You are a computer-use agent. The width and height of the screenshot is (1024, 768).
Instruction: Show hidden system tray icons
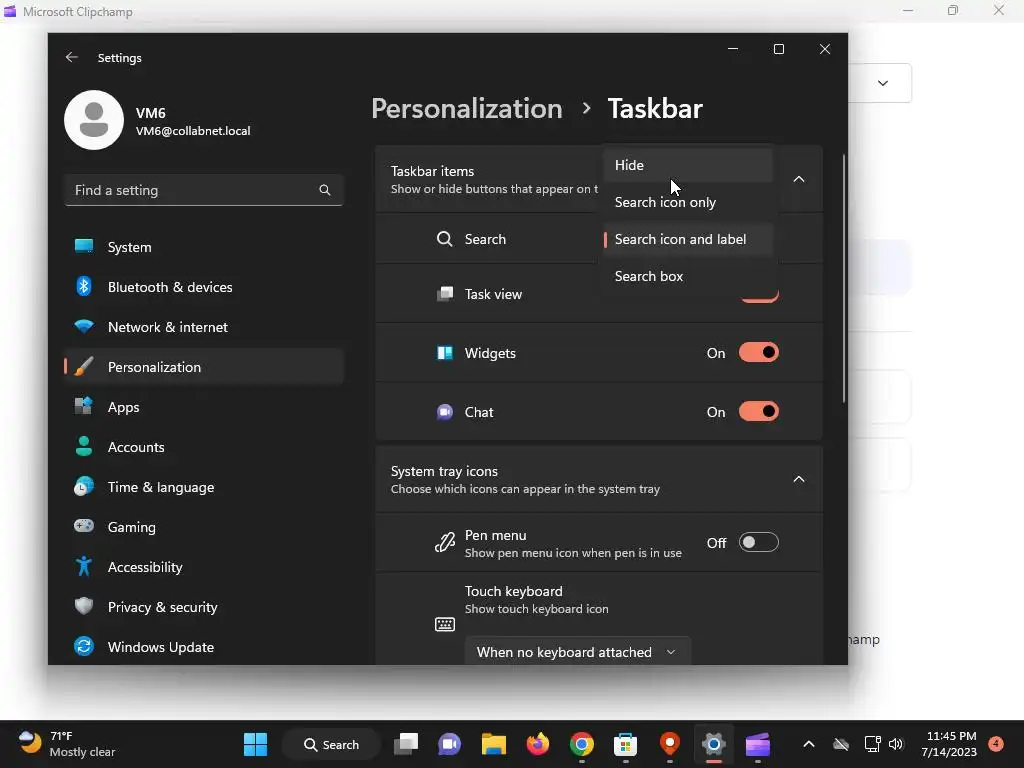[x=808, y=744]
